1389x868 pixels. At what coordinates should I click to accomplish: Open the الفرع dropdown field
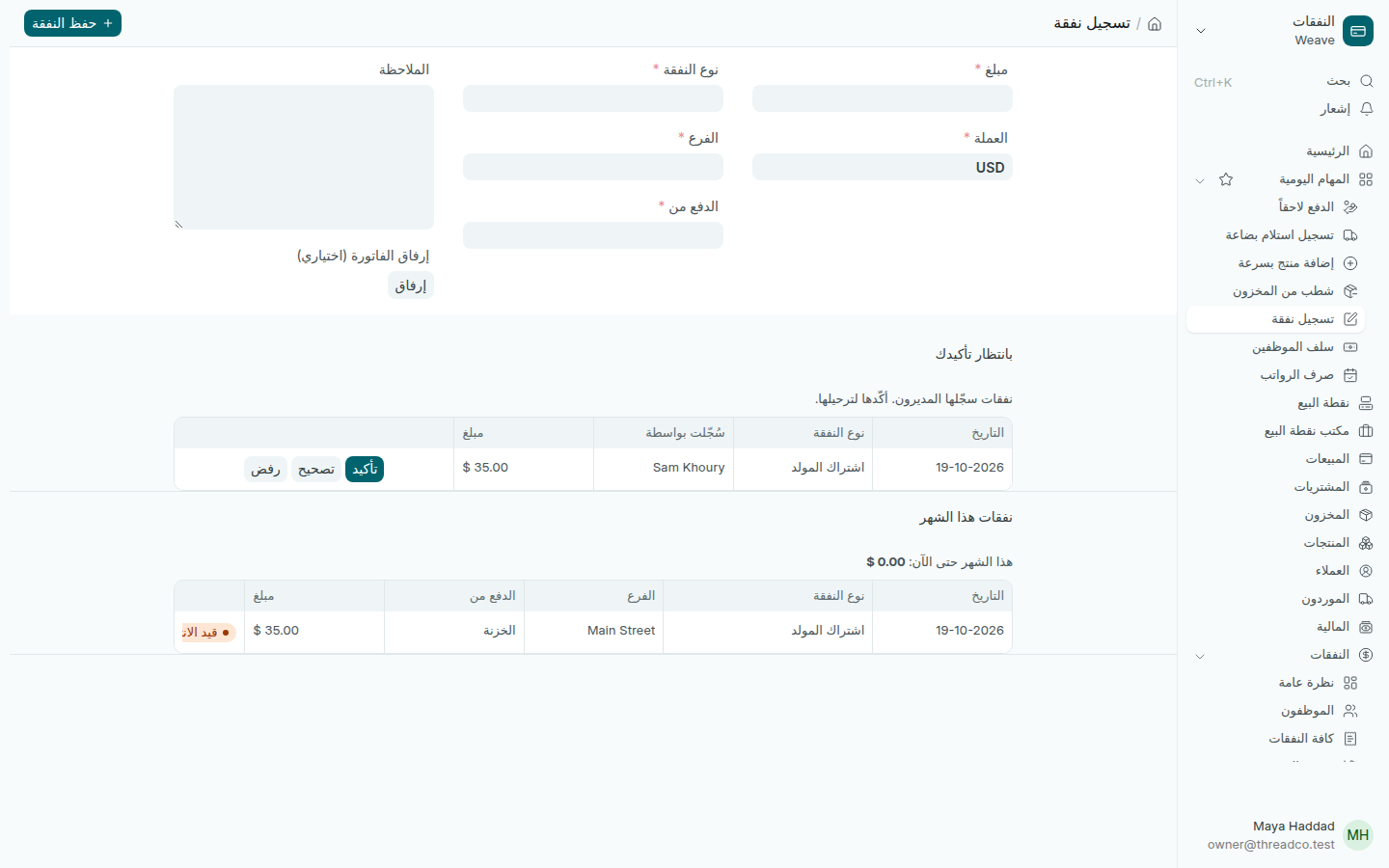coord(593,167)
